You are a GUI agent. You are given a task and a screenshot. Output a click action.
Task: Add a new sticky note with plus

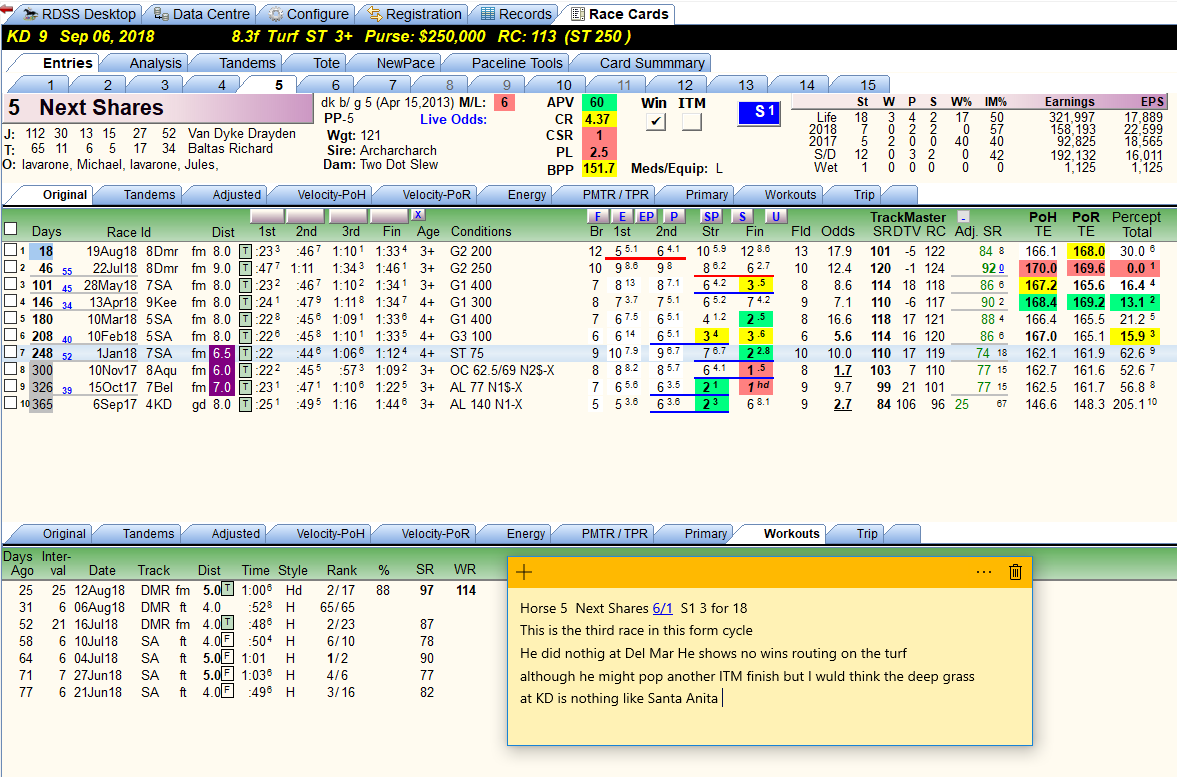[524, 572]
